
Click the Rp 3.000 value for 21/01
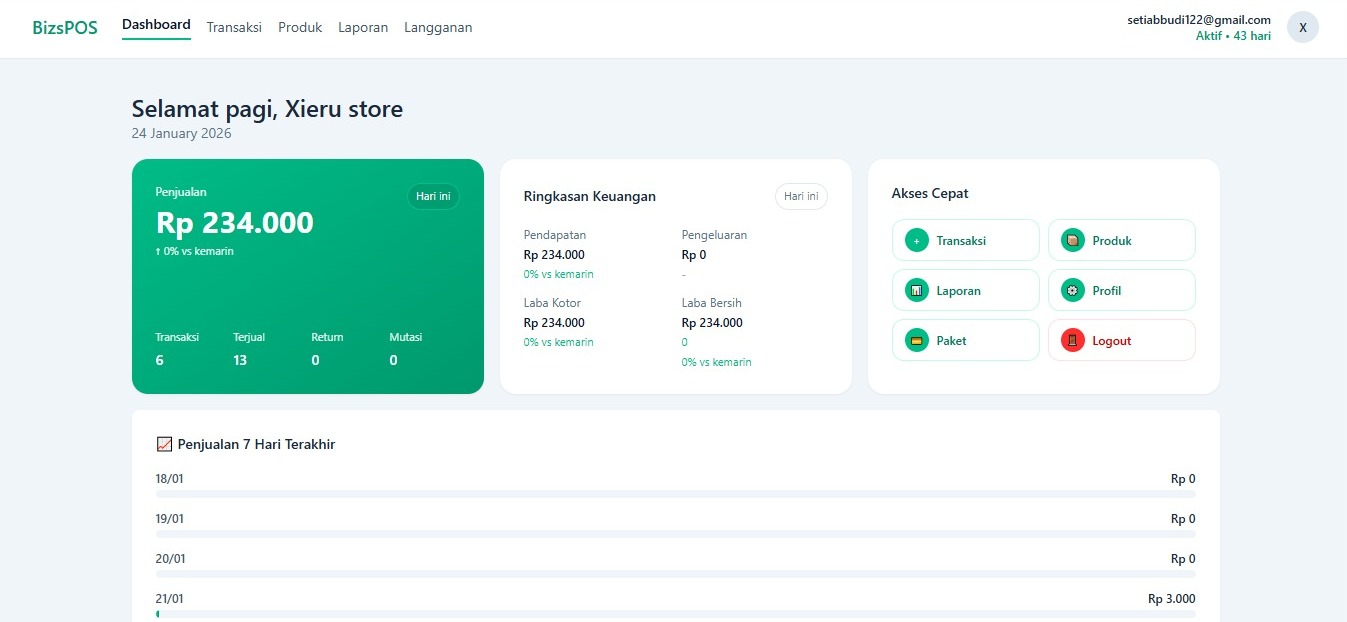pos(1170,598)
